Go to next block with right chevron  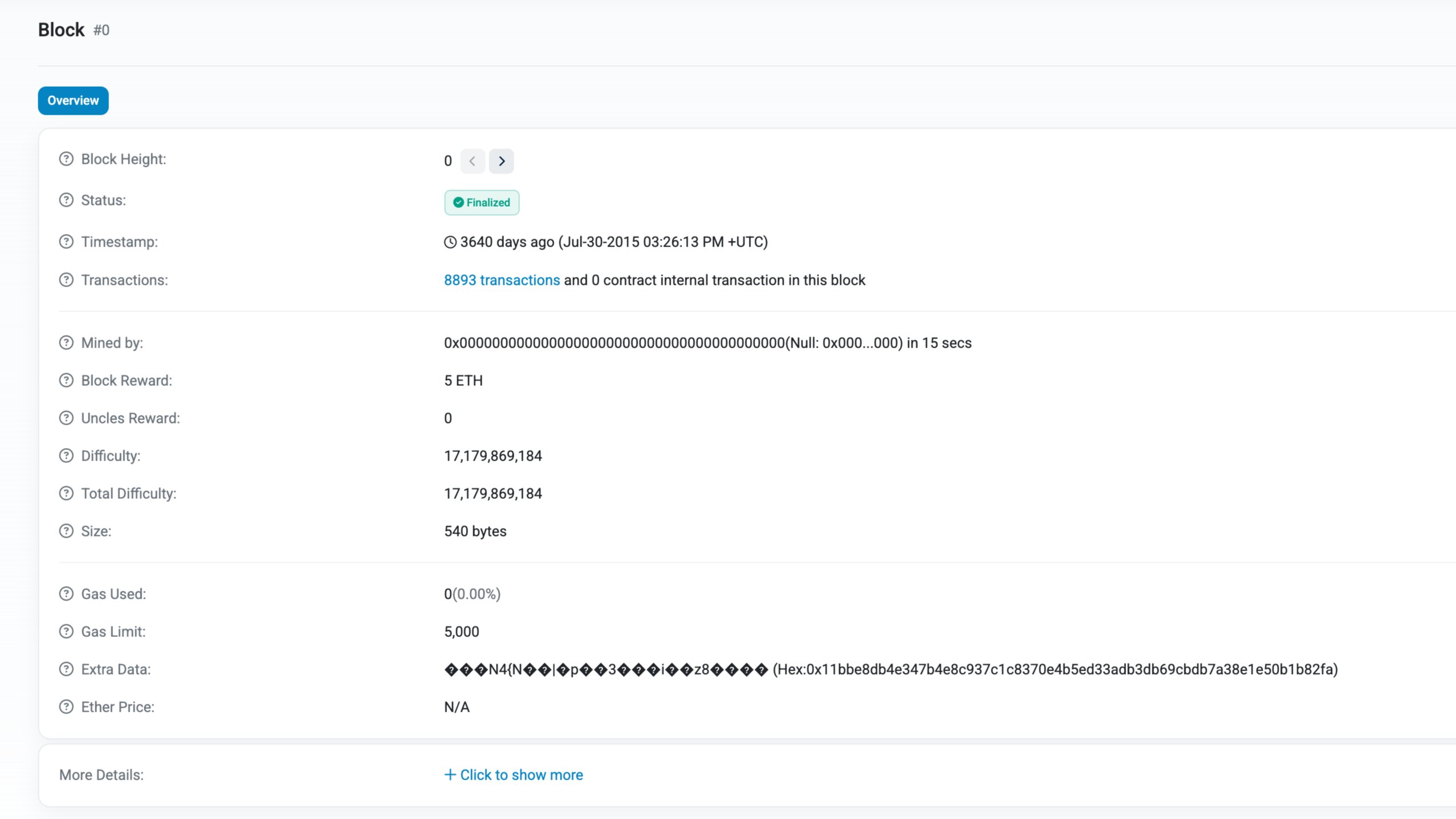coord(501,162)
